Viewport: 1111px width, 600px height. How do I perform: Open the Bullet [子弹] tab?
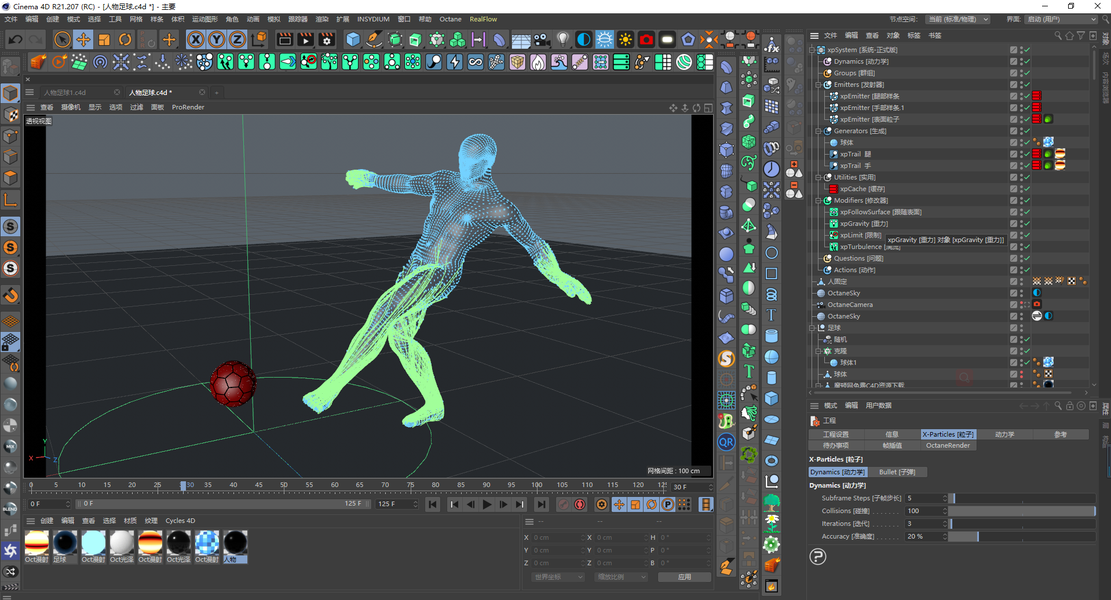click(x=897, y=472)
